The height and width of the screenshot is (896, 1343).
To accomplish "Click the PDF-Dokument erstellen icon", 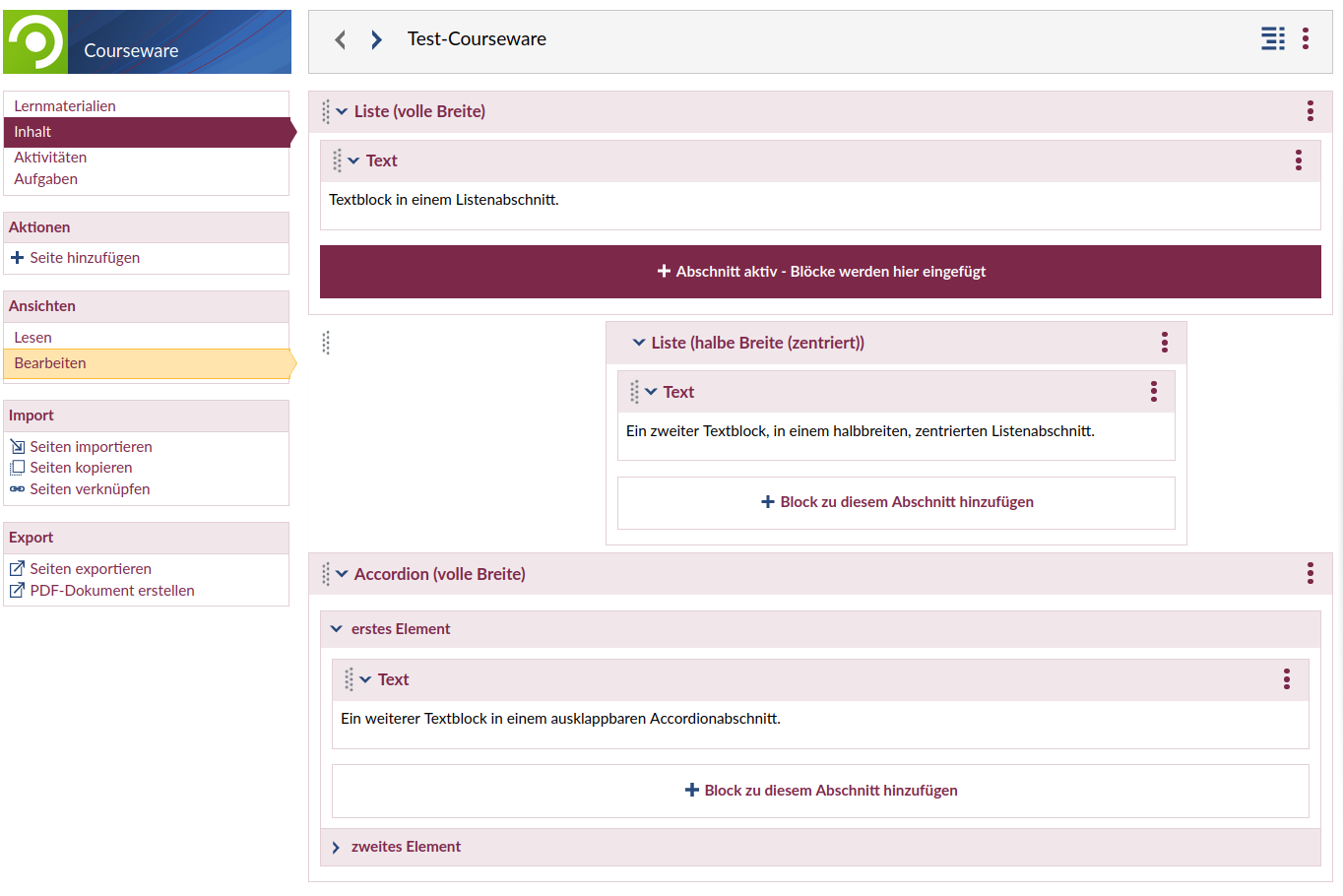I will coord(17,591).
